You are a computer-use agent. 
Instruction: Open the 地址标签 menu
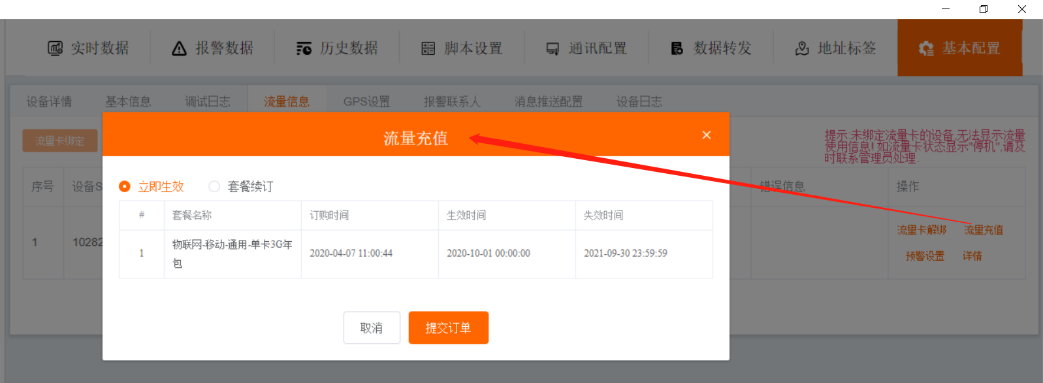click(x=835, y=49)
